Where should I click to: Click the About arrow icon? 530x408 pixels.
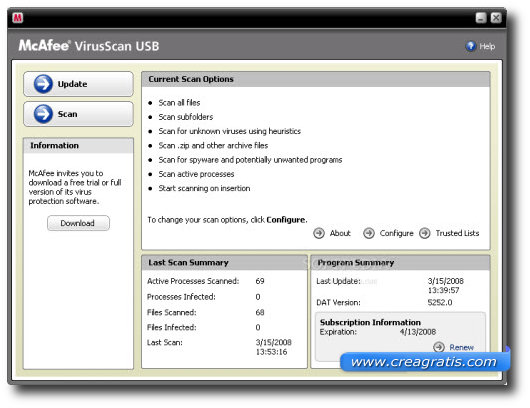tap(319, 233)
